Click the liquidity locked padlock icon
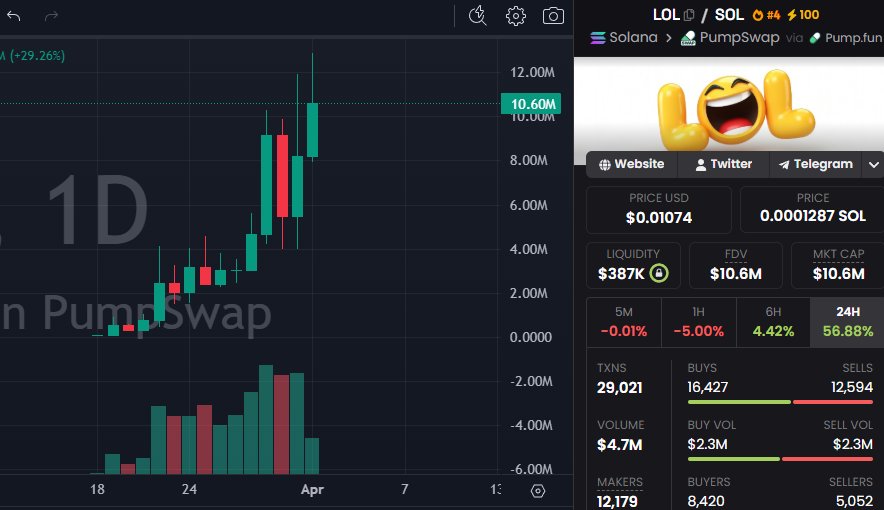884x510 pixels. tap(658, 273)
